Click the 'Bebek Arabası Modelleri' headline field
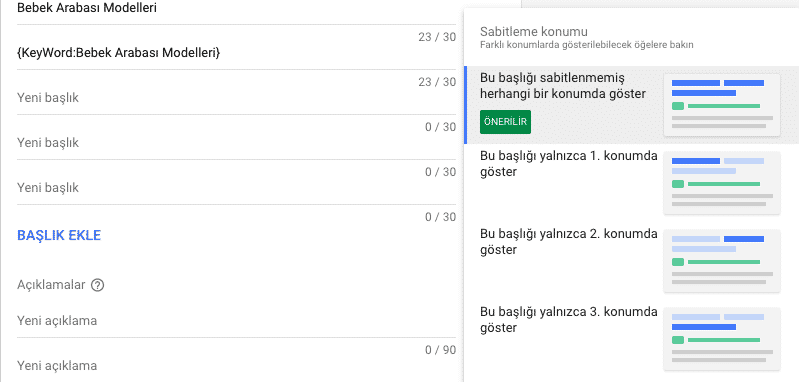Image resolution: width=799 pixels, height=382 pixels. click(236, 9)
